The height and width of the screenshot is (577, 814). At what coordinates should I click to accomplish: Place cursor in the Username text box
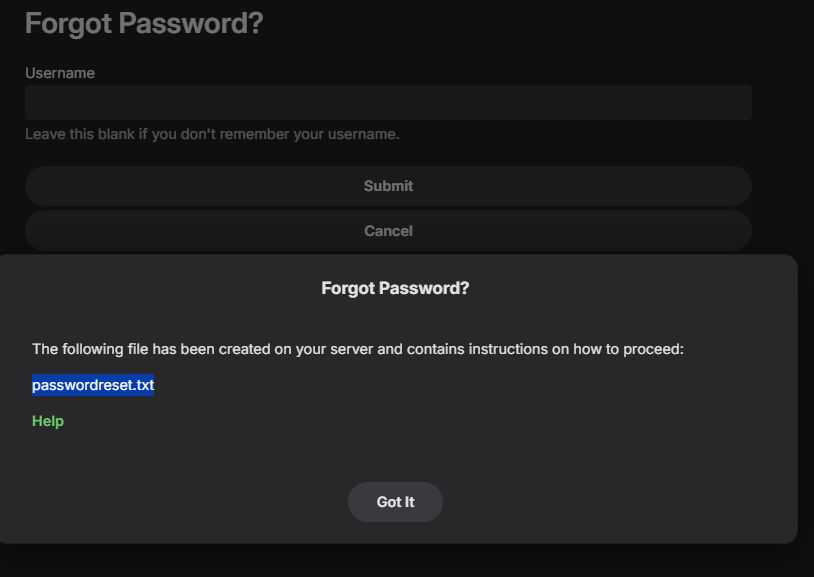(x=388, y=102)
